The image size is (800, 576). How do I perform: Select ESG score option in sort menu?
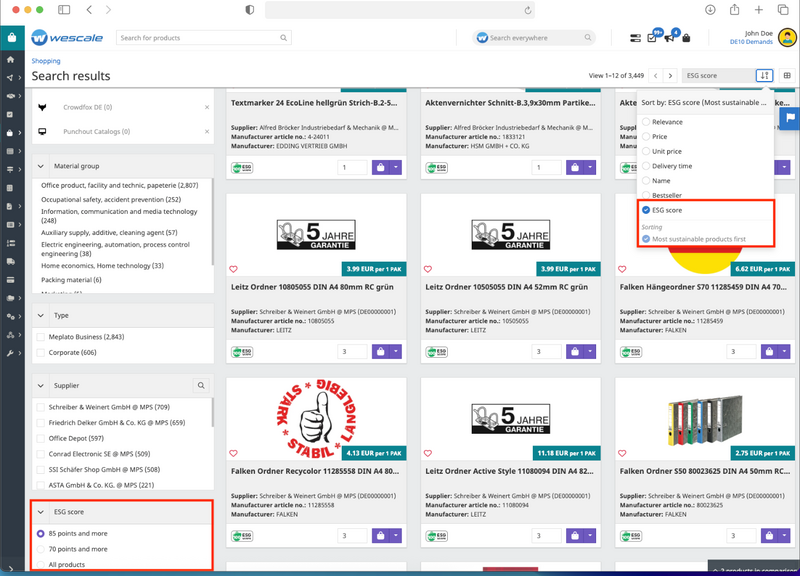coord(646,210)
